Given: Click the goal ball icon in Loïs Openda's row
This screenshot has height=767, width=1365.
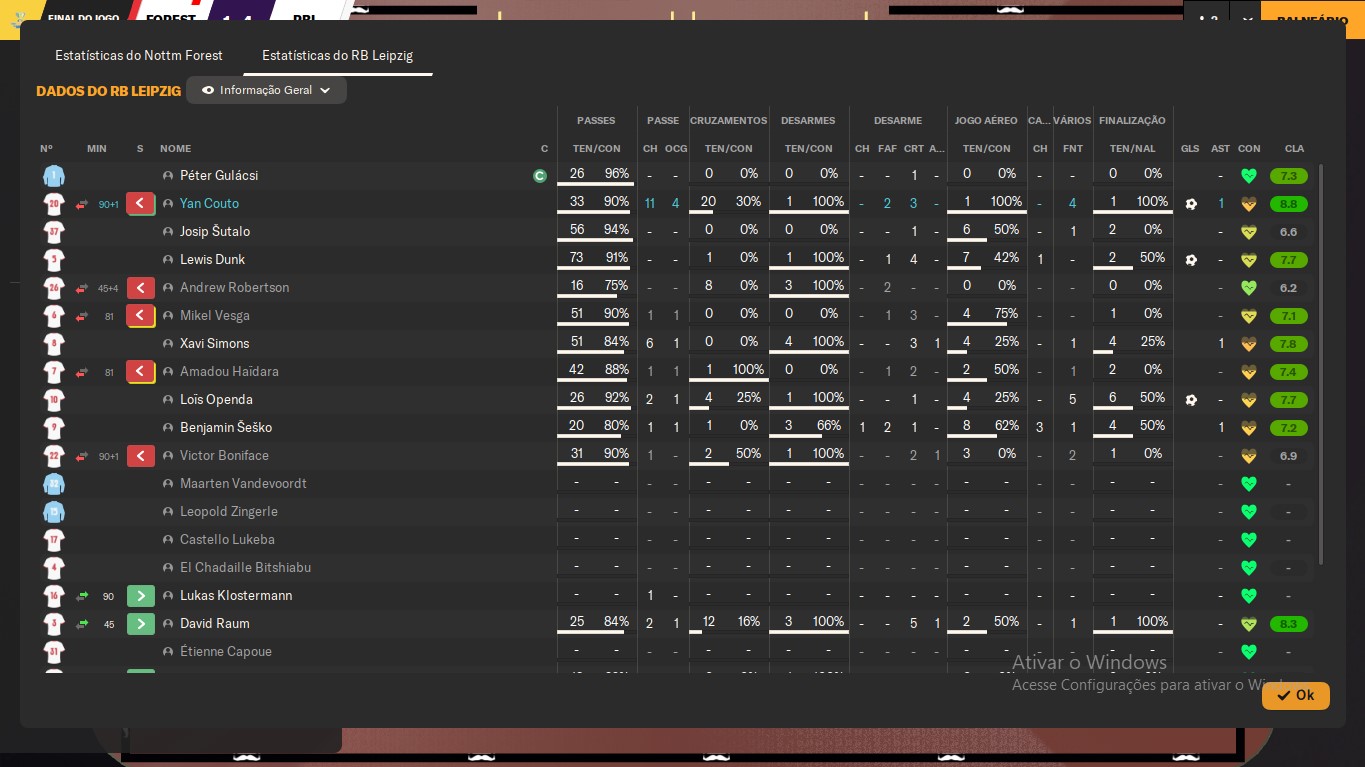Looking at the screenshot, I should point(1190,400).
